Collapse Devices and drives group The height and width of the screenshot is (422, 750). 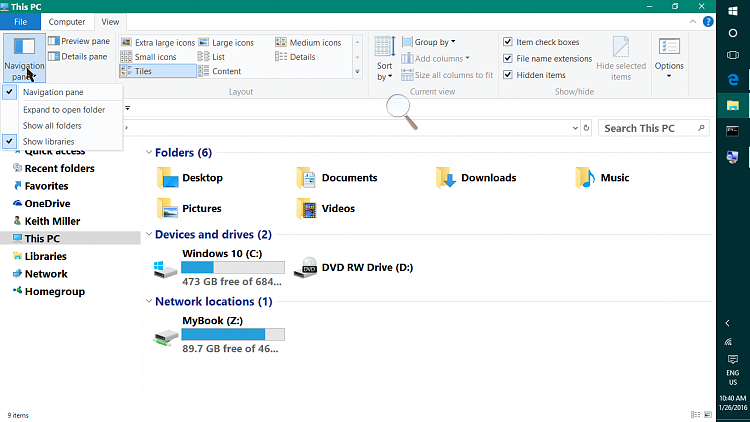149,234
